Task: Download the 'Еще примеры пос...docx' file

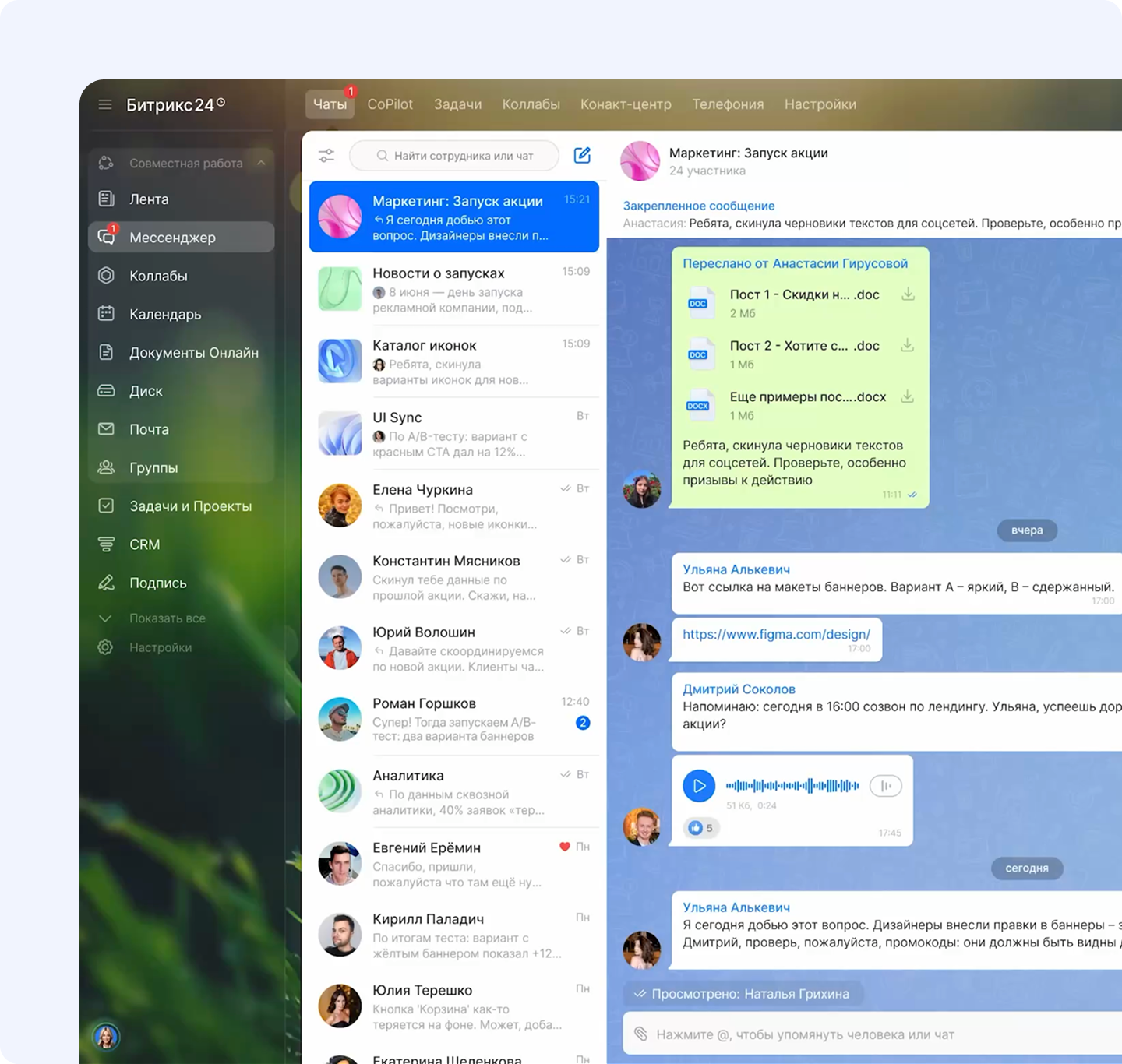Action: click(x=907, y=397)
